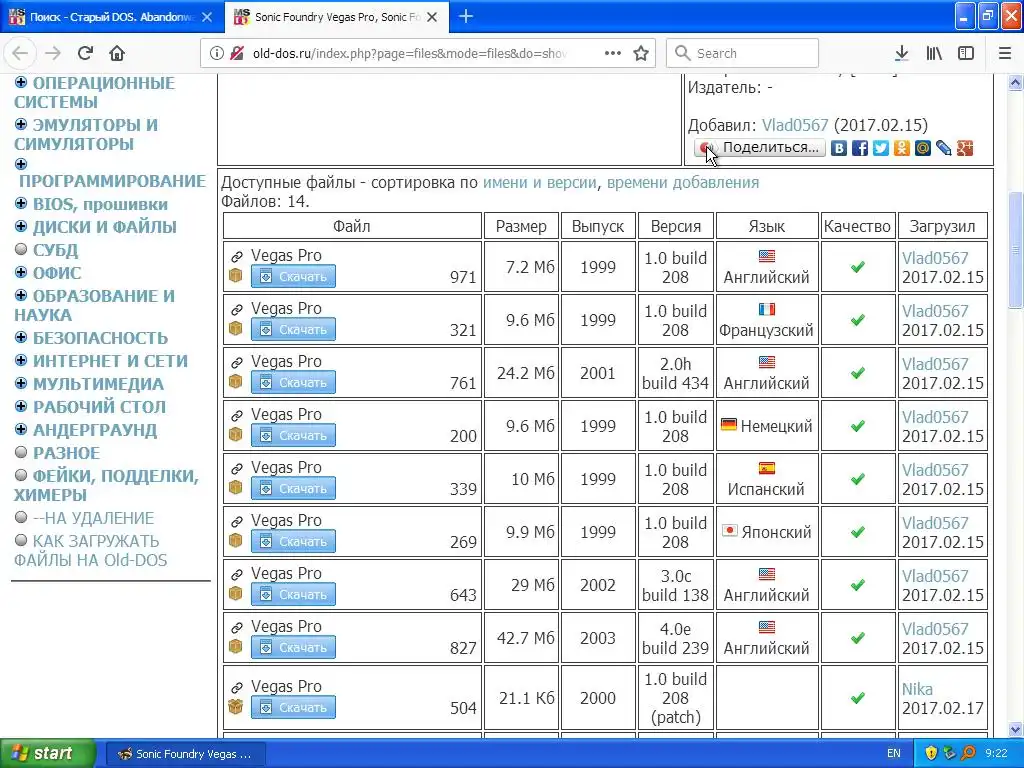Share via Mail.ru @ icon
Image resolution: width=1024 pixels, height=768 pixels.
923,148
